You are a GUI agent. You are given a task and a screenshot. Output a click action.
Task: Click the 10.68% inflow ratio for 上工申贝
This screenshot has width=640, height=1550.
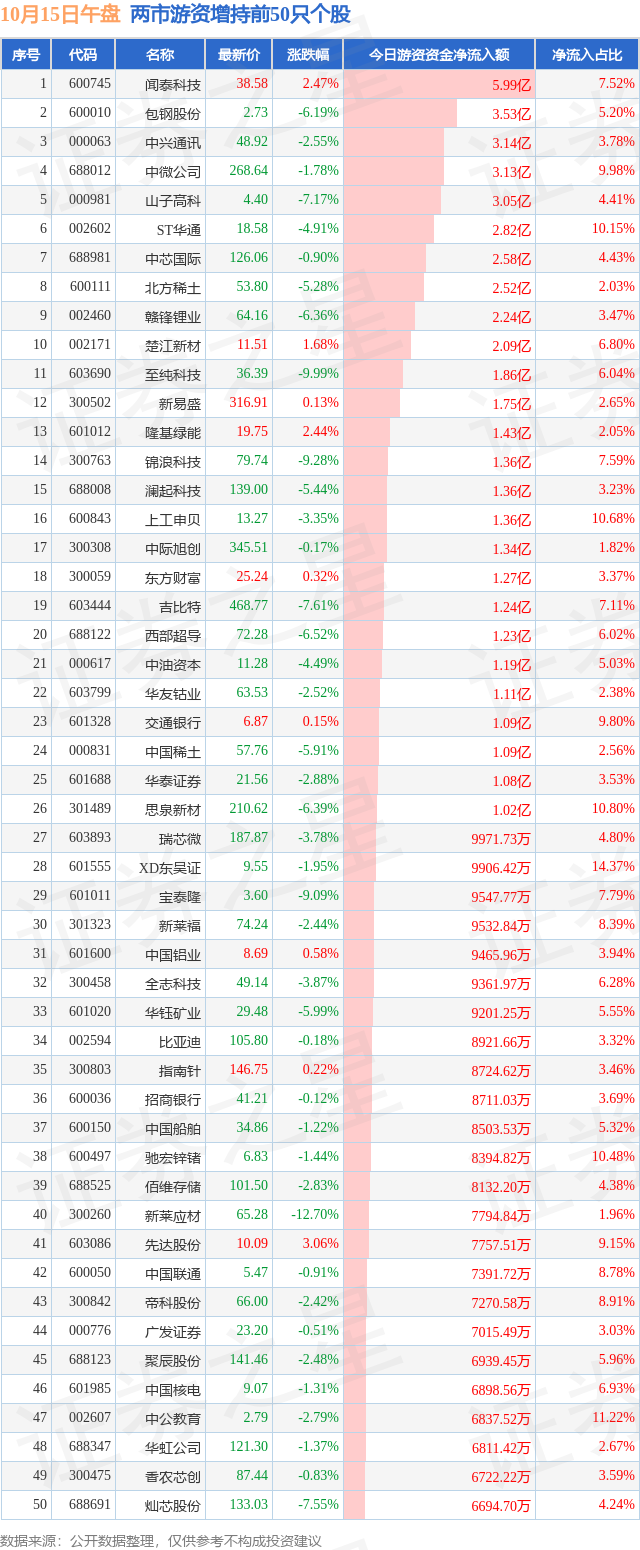point(614,519)
